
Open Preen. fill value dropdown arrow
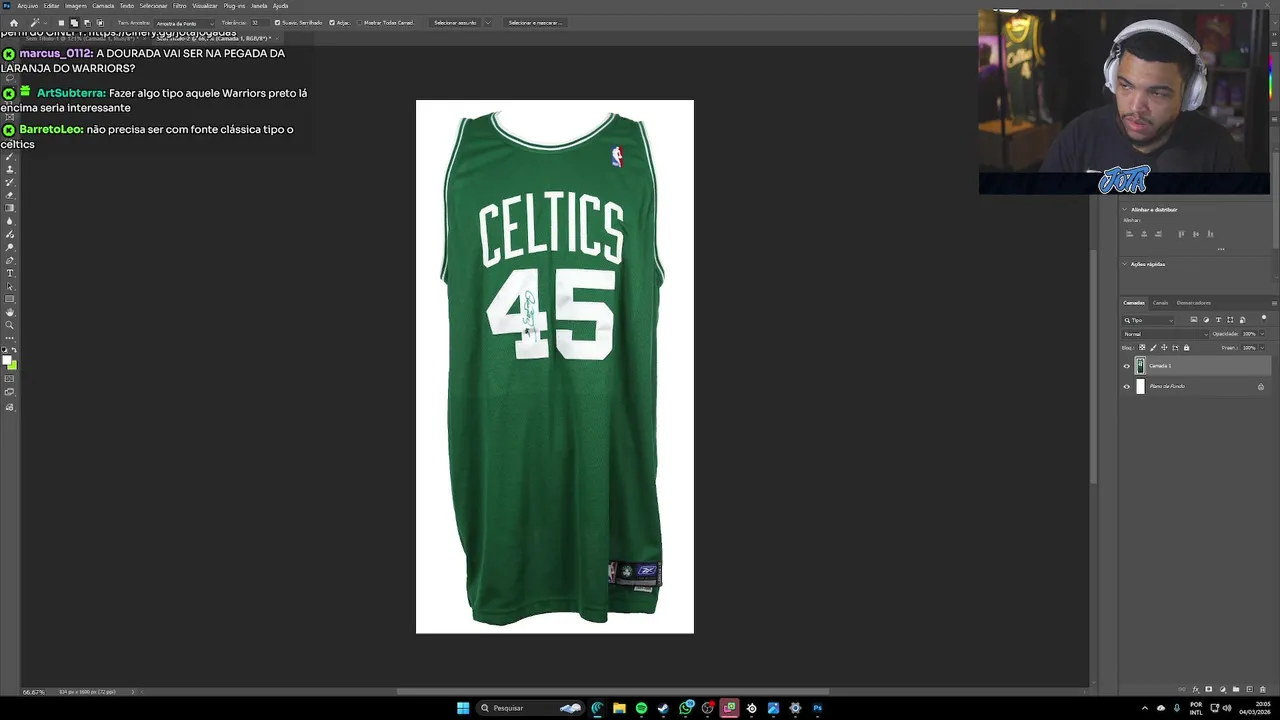pos(1262,348)
